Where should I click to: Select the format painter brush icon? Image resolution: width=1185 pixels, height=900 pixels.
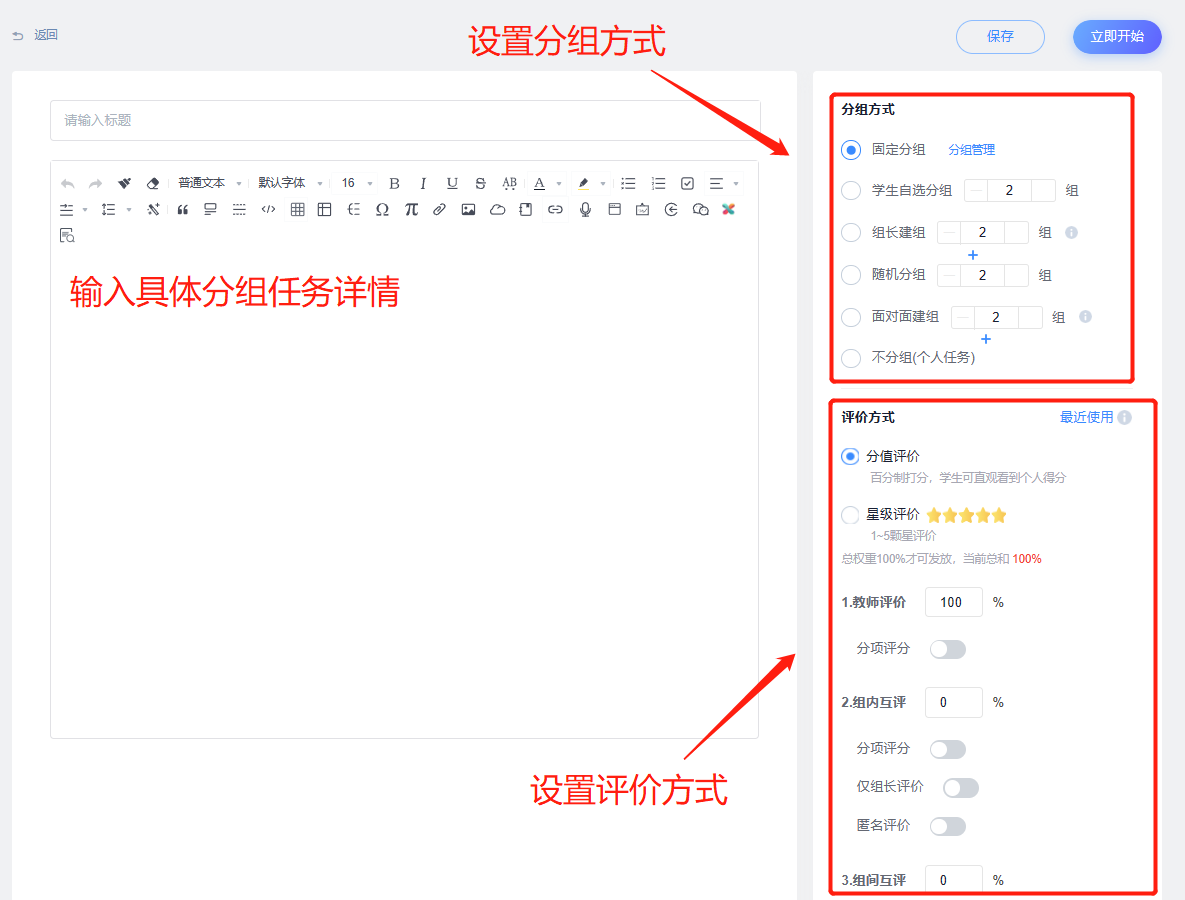tap(125, 183)
